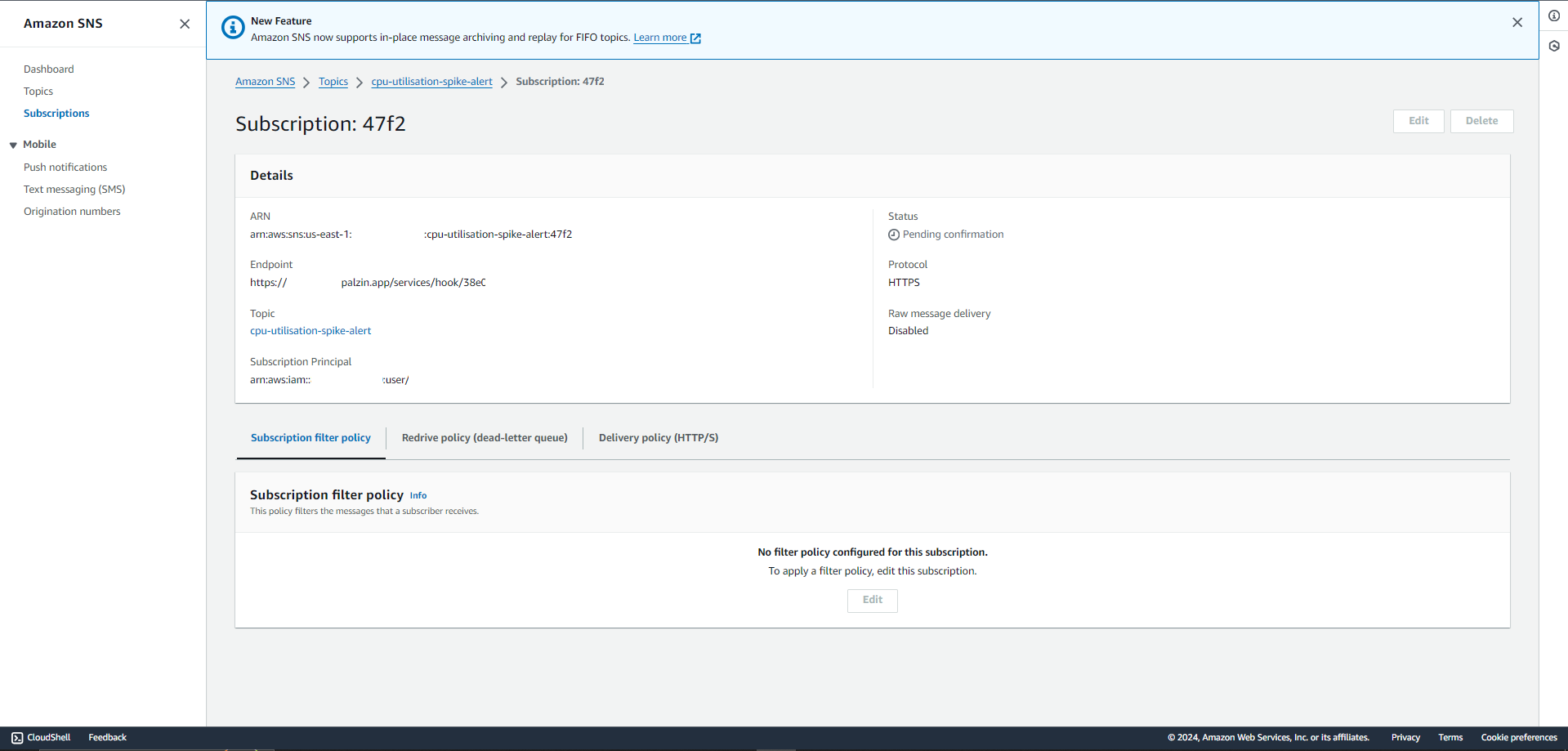Click the Delete subscription button

pyautogui.click(x=1481, y=121)
